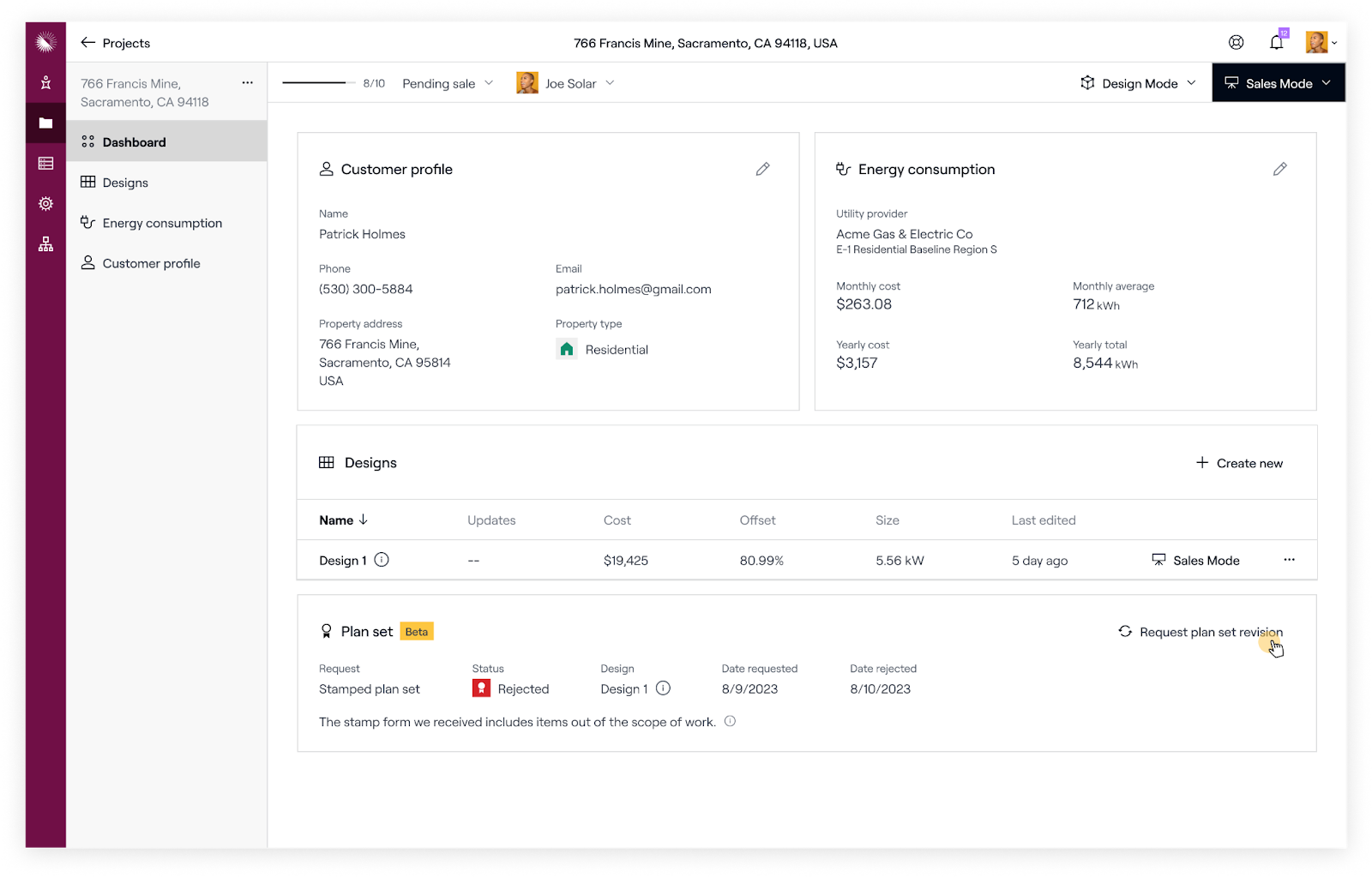Image resolution: width=1372 pixels, height=877 pixels.
Task: Click the info icon after rejection message
Action: coord(730,722)
